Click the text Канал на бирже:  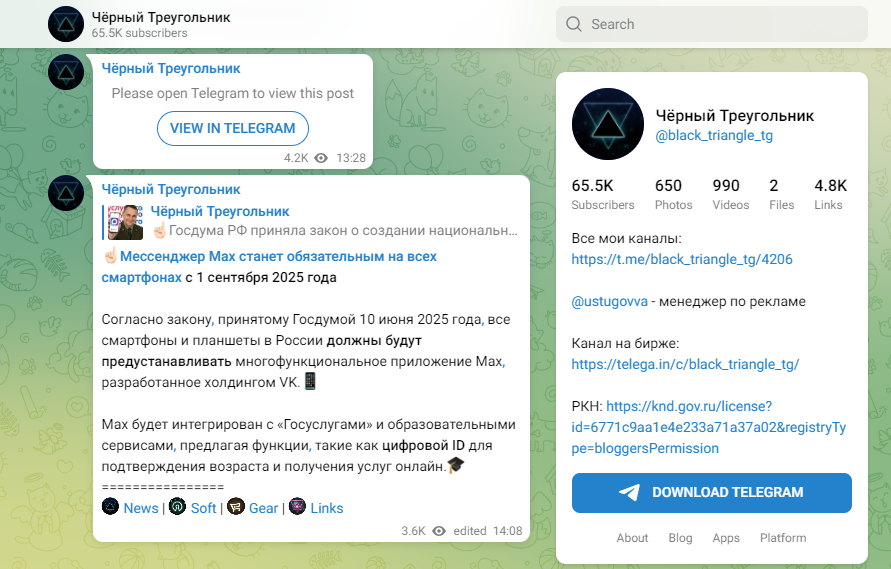(x=625, y=343)
